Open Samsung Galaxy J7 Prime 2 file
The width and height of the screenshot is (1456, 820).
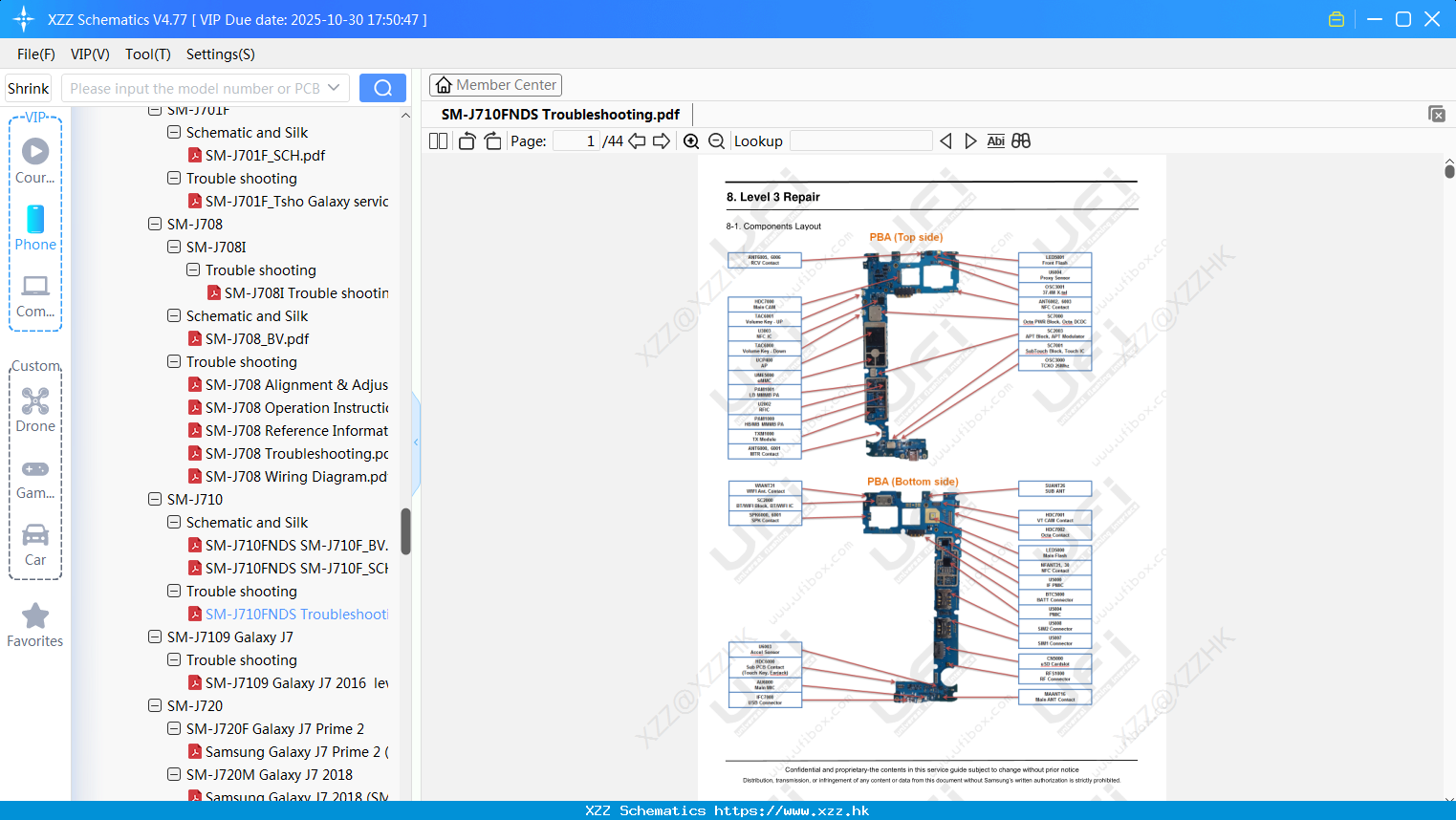288,751
